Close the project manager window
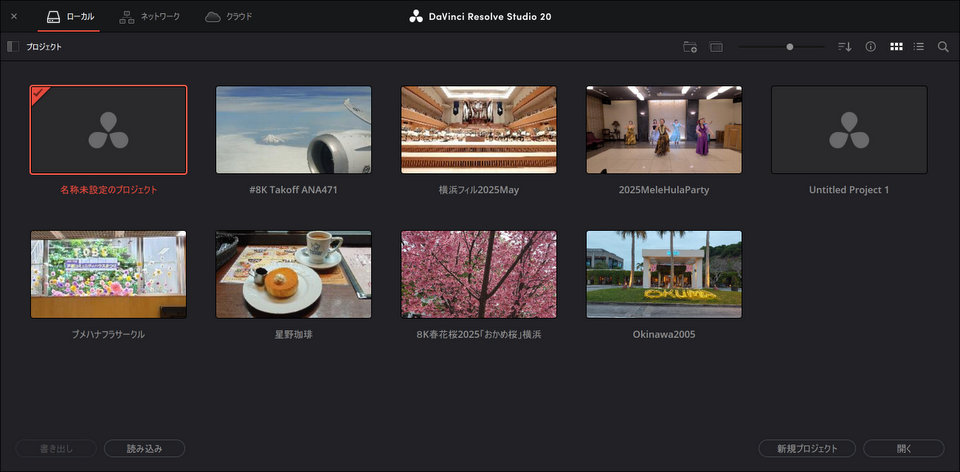Image resolution: width=960 pixels, height=472 pixels. 14,17
